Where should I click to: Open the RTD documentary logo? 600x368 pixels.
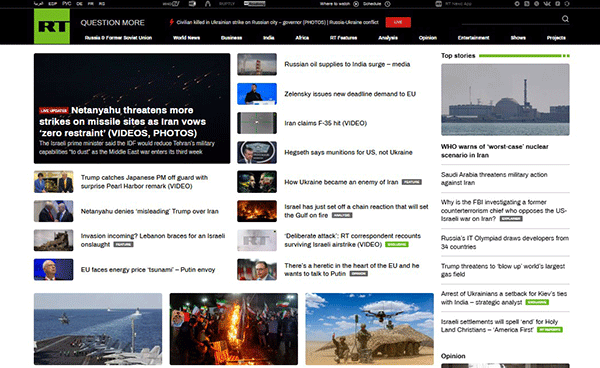click(x=192, y=4)
